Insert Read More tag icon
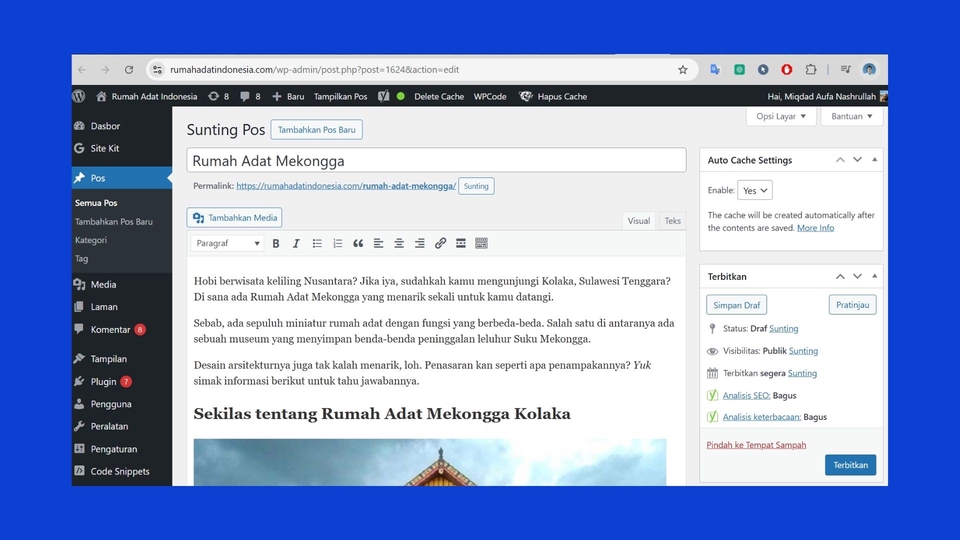The width and height of the screenshot is (960, 540). click(x=461, y=243)
